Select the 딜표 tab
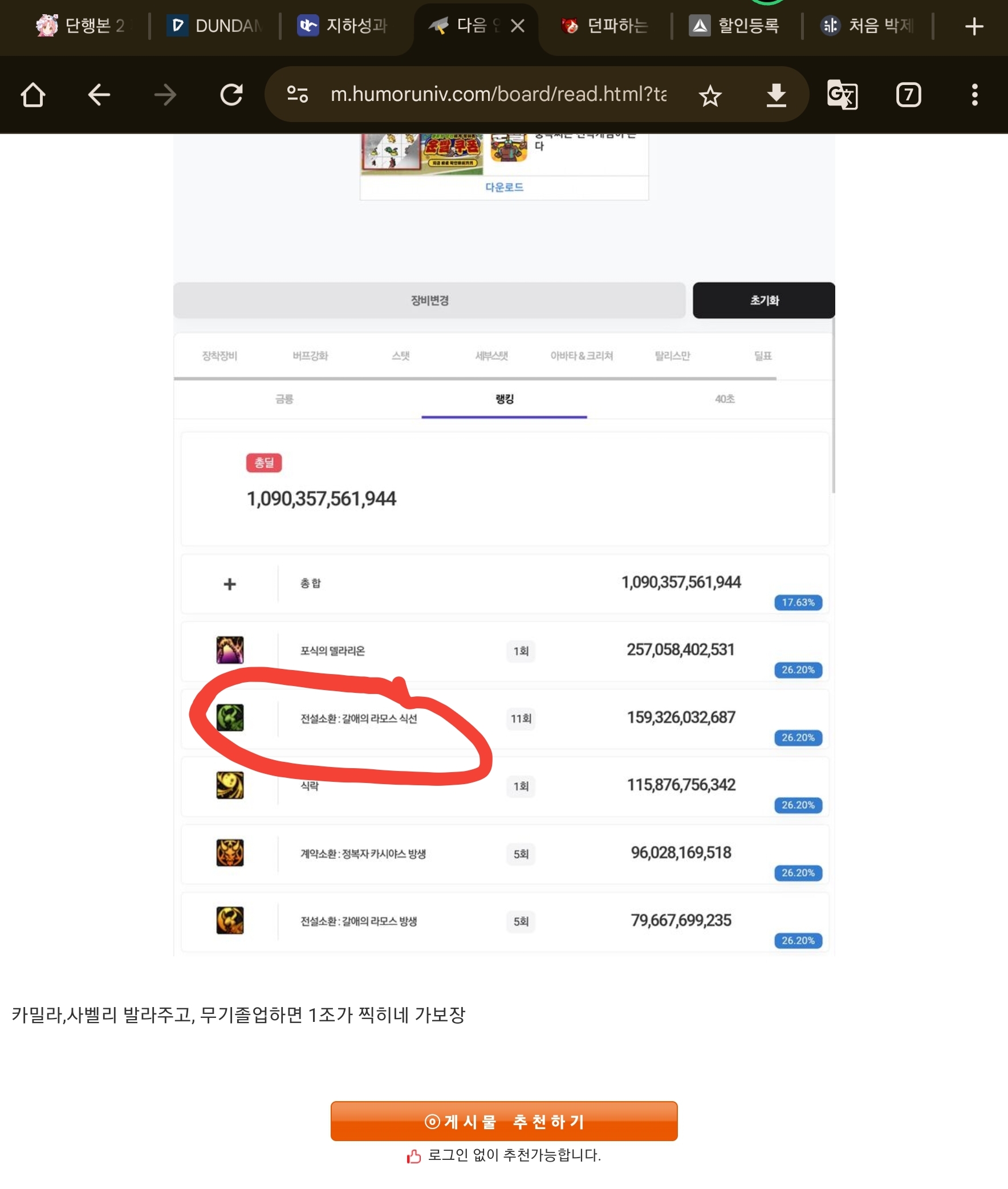This screenshot has width=1008, height=1189. pyautogui.click(x=763, y=355)
